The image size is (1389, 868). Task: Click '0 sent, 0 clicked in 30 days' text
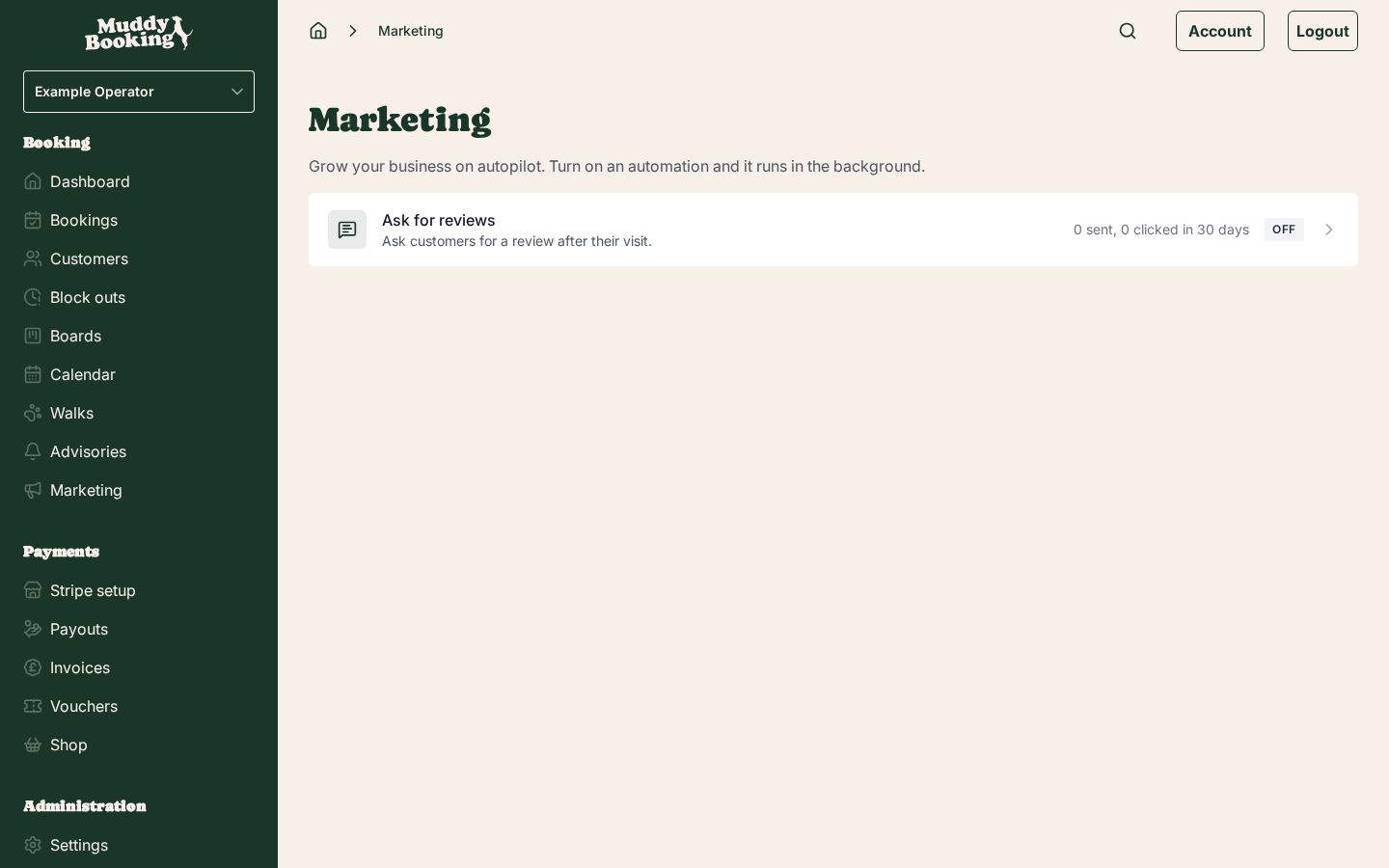[1161, 230]
